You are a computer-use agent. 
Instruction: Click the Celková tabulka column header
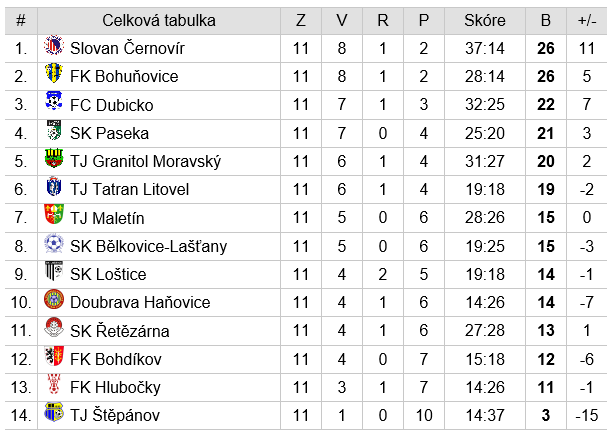click(x=159, y=21)
